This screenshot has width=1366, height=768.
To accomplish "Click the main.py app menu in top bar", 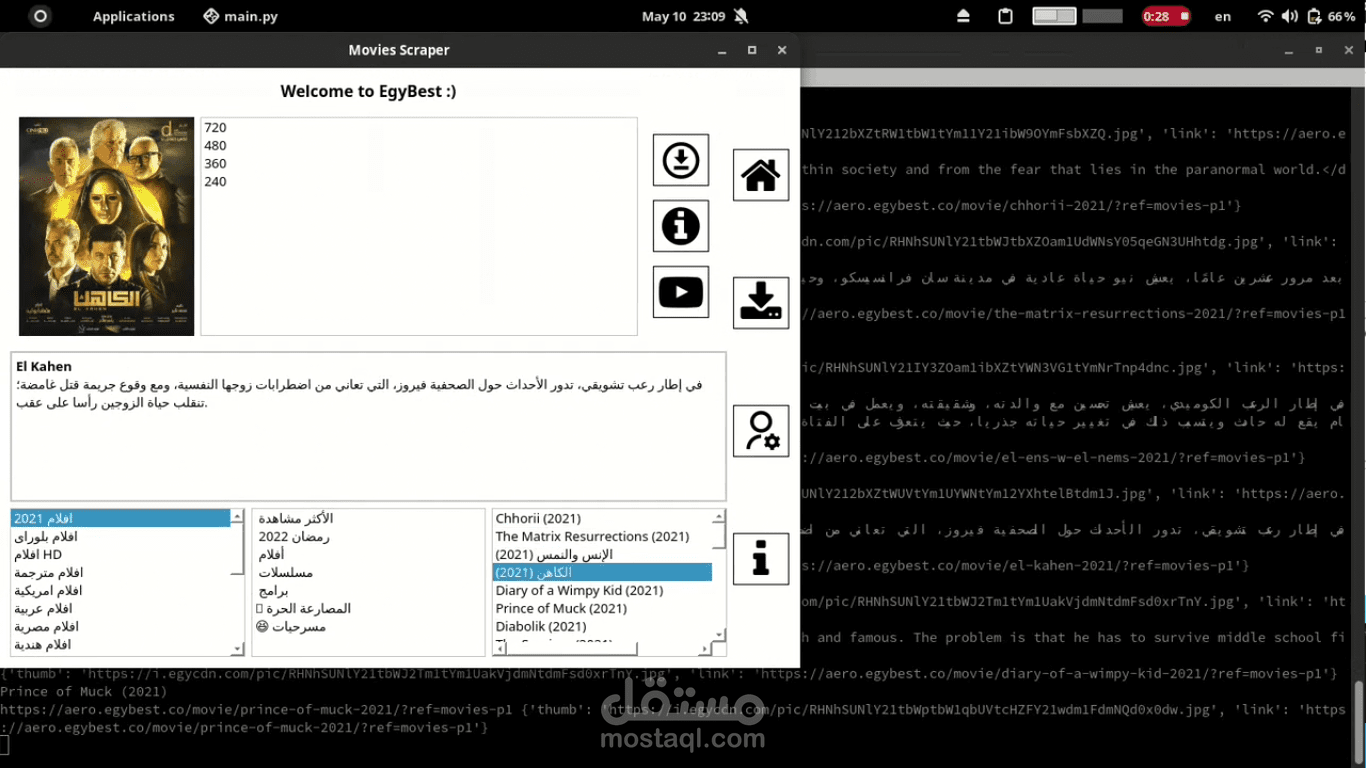I will coord(241,16).
